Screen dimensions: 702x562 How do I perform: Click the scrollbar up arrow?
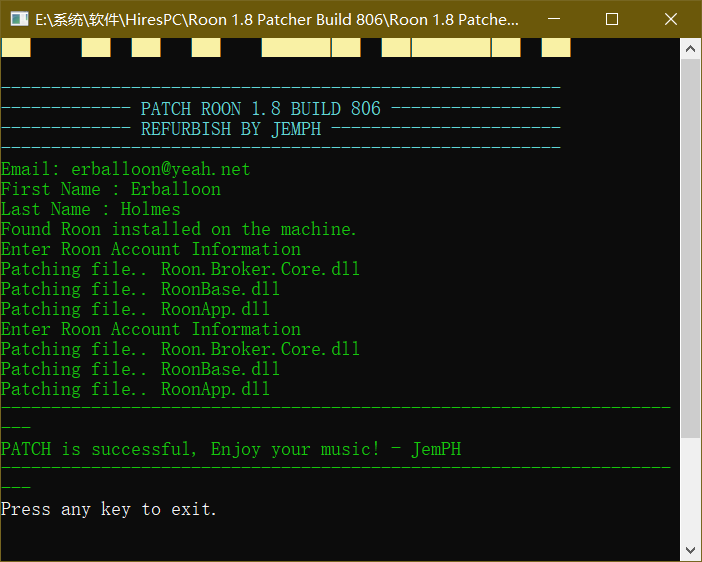pos(690,48)
